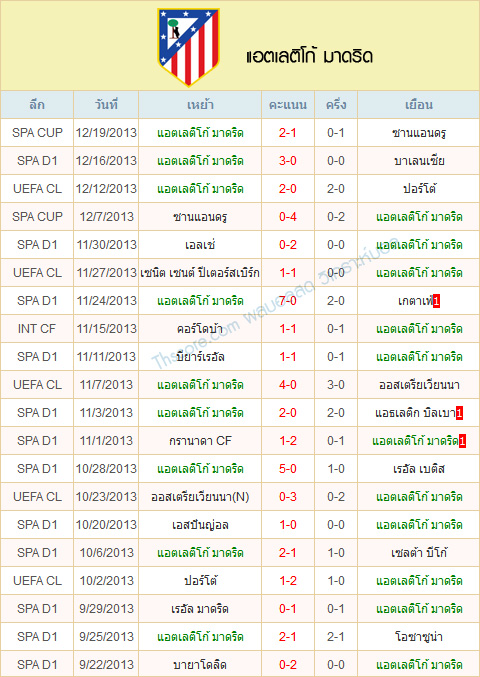This screenshot has height=677, width=480.
Task: Open the away team บาเลนเซีย
Action: (x=419, y=161)
